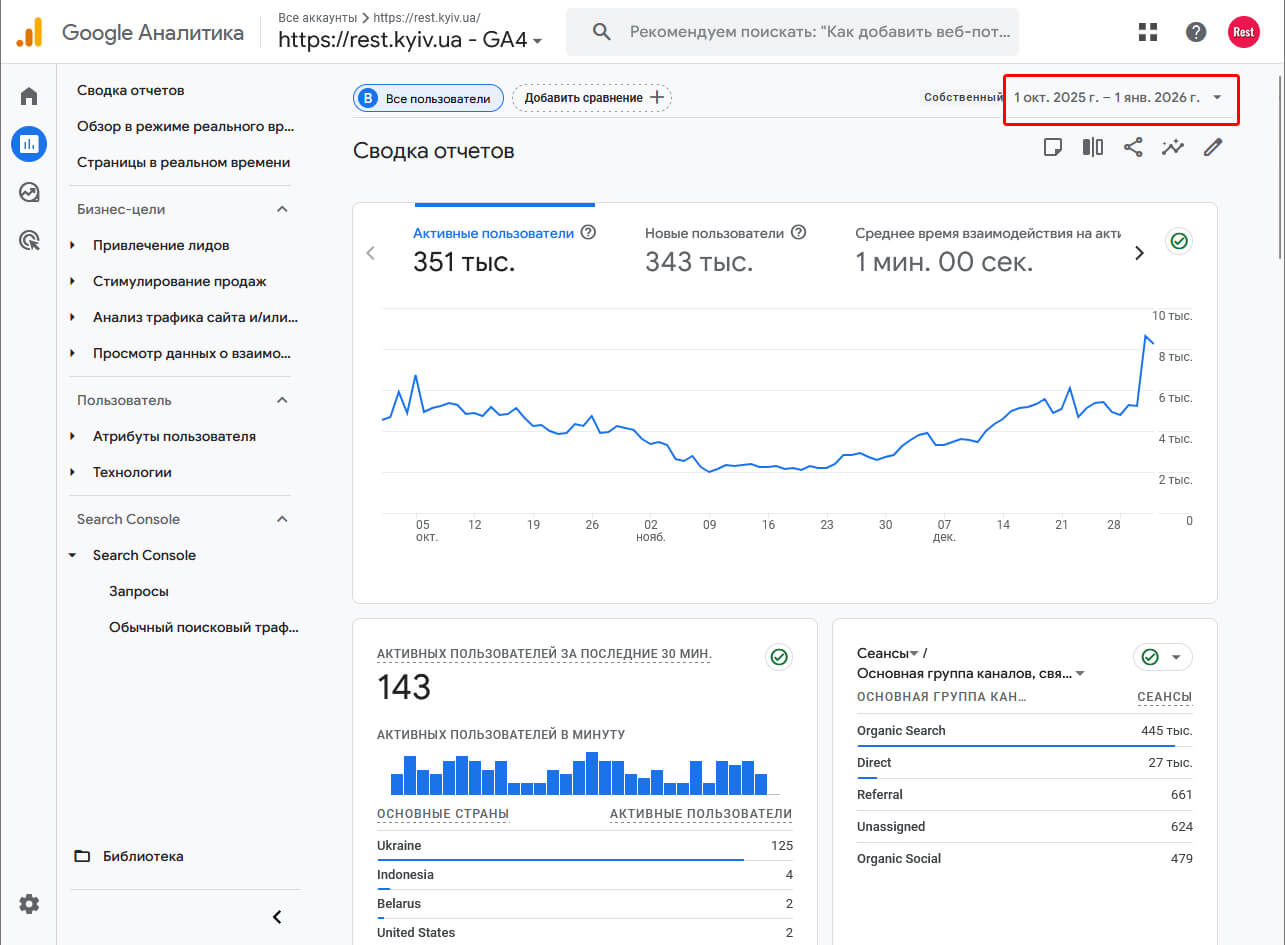The height and width of the screenshot is (945, 1285).
Task: Open Страницы в реальном времени report
Action: [x=183, y=162]
